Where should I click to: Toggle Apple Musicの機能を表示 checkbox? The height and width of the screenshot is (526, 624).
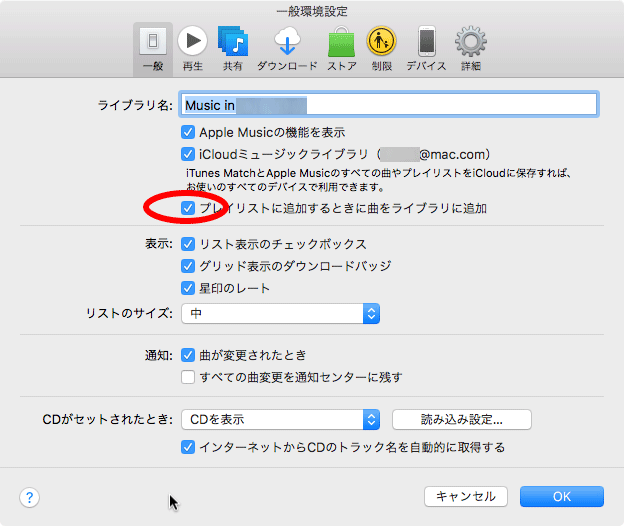click(x=188, y=132)
